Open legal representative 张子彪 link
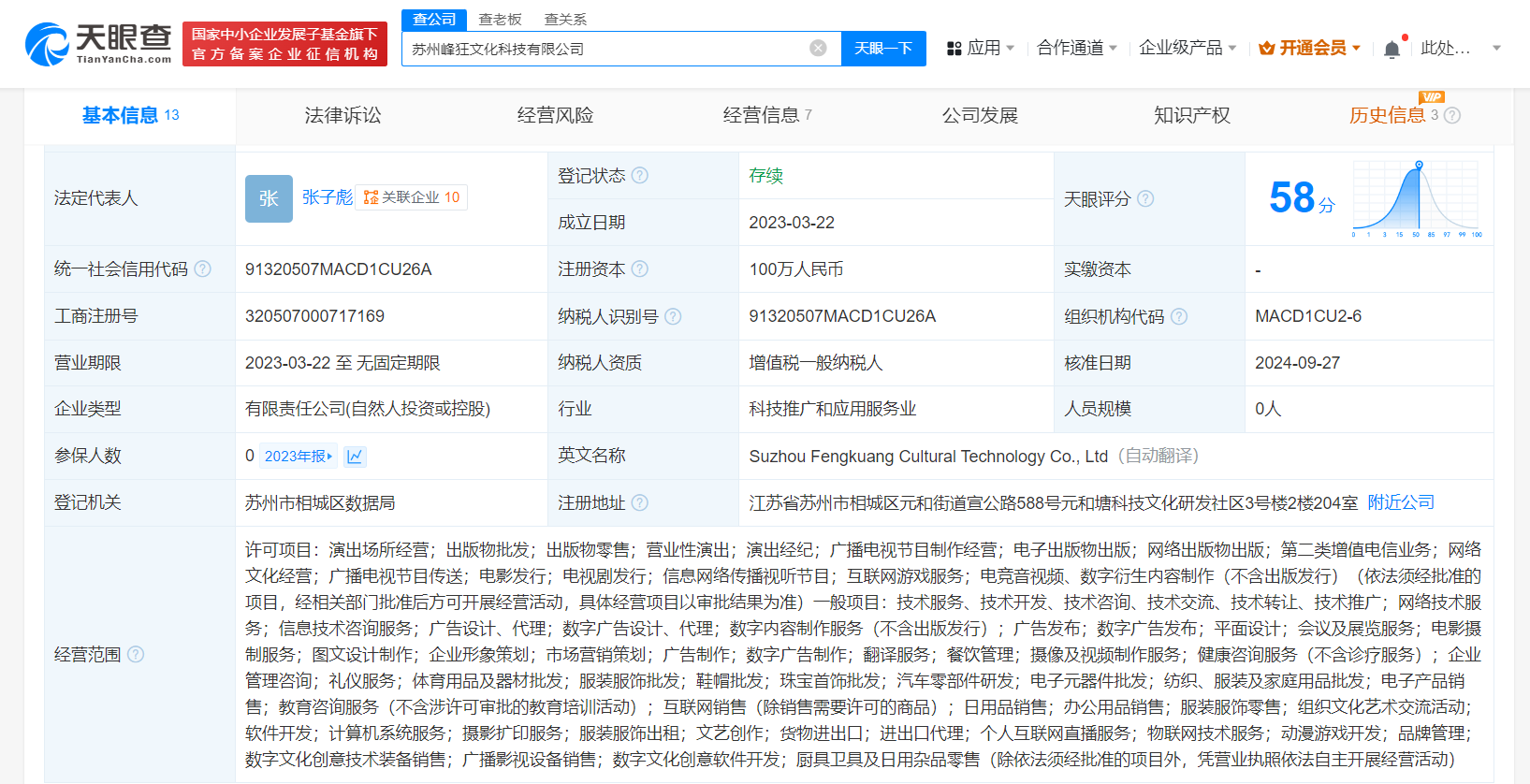Screen dimensions: 1530x784 [x=328, y=197]
